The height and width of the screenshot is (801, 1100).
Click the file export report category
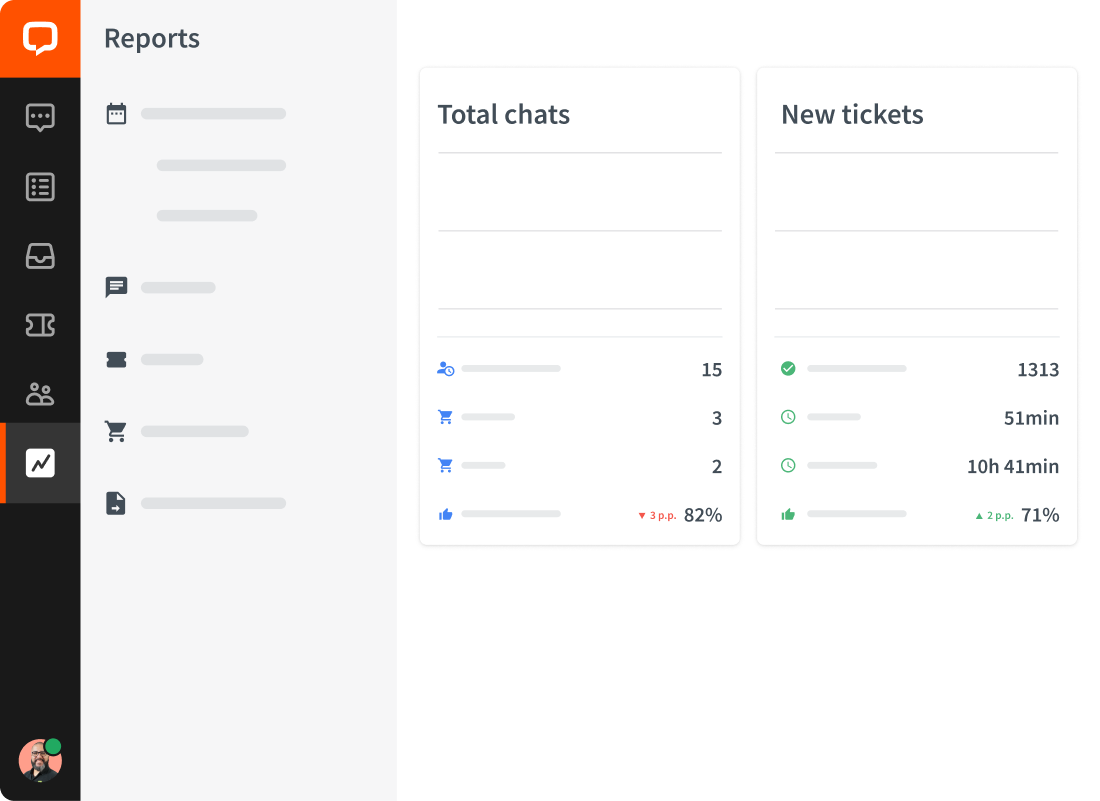[x=117, y=503]
